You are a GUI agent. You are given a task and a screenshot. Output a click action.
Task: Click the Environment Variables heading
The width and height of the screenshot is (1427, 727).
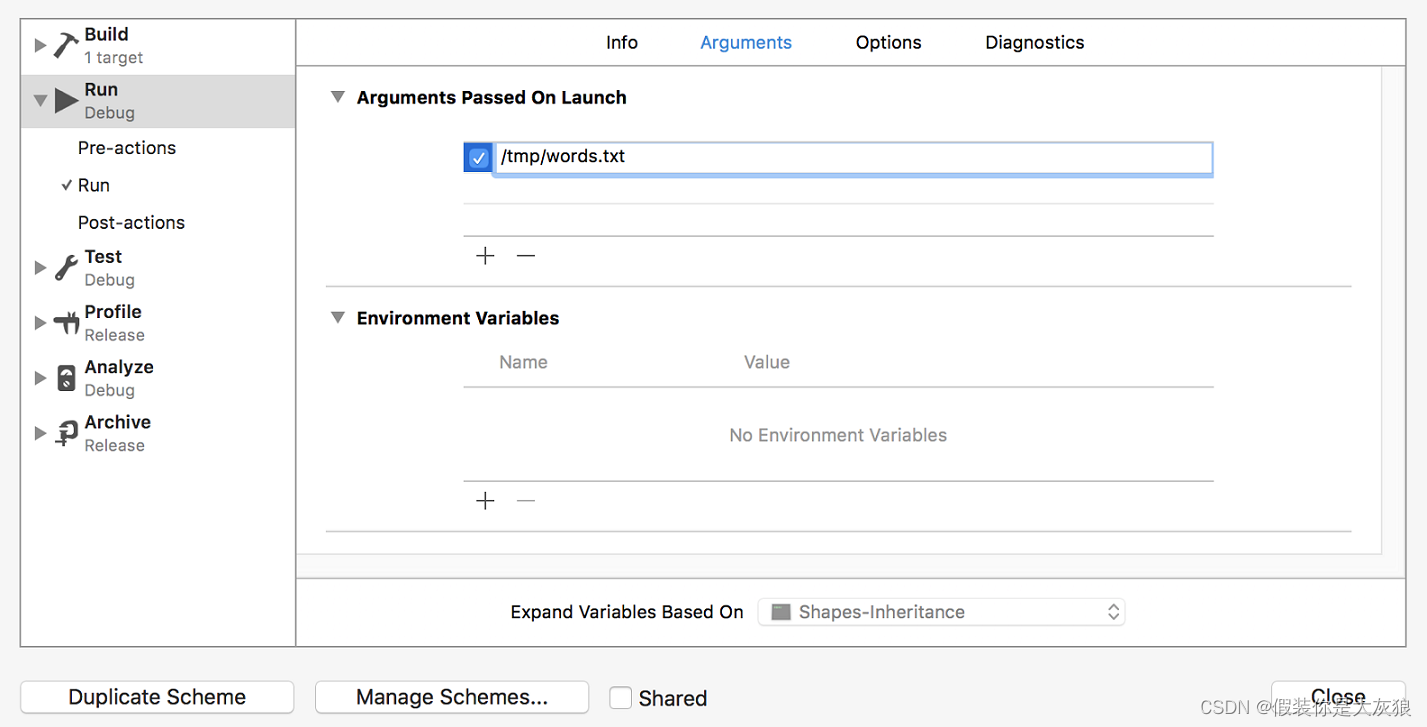[x=458, y=318]
